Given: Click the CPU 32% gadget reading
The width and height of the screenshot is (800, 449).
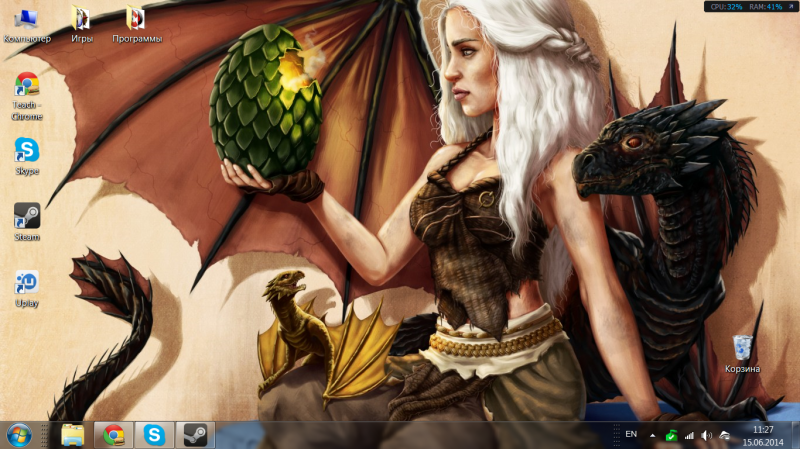Looking at the screenshot, I should tap(727, 7).
